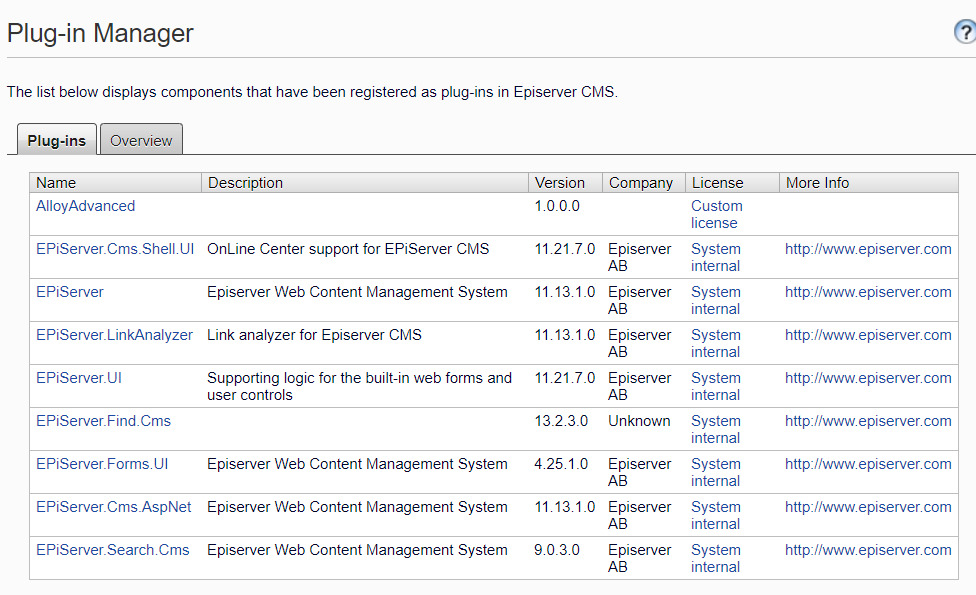Open the AlloyAdvanced plug-in

85,206
